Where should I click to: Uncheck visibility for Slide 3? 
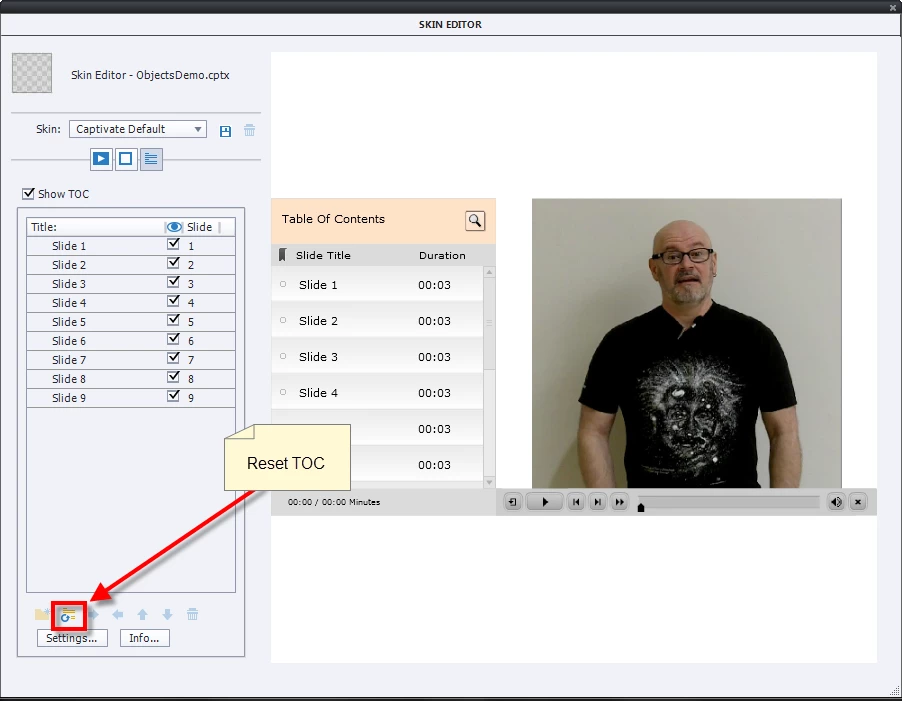coord(173,282)
